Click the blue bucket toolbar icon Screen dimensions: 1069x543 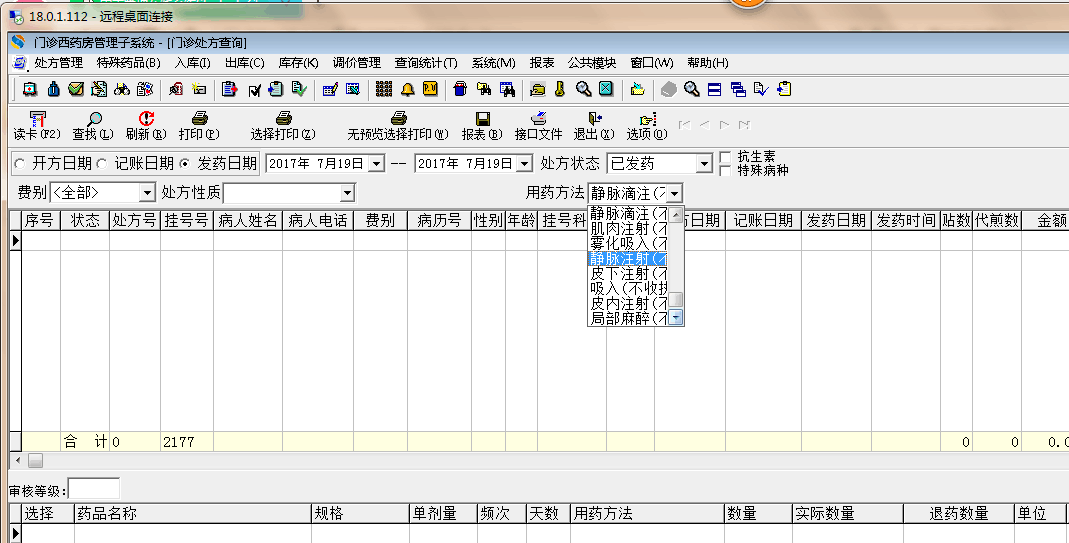pos(460,89)
